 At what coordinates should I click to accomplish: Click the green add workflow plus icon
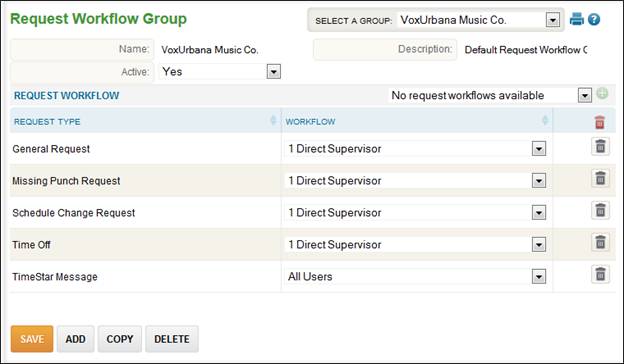click(x=603, y=94)
